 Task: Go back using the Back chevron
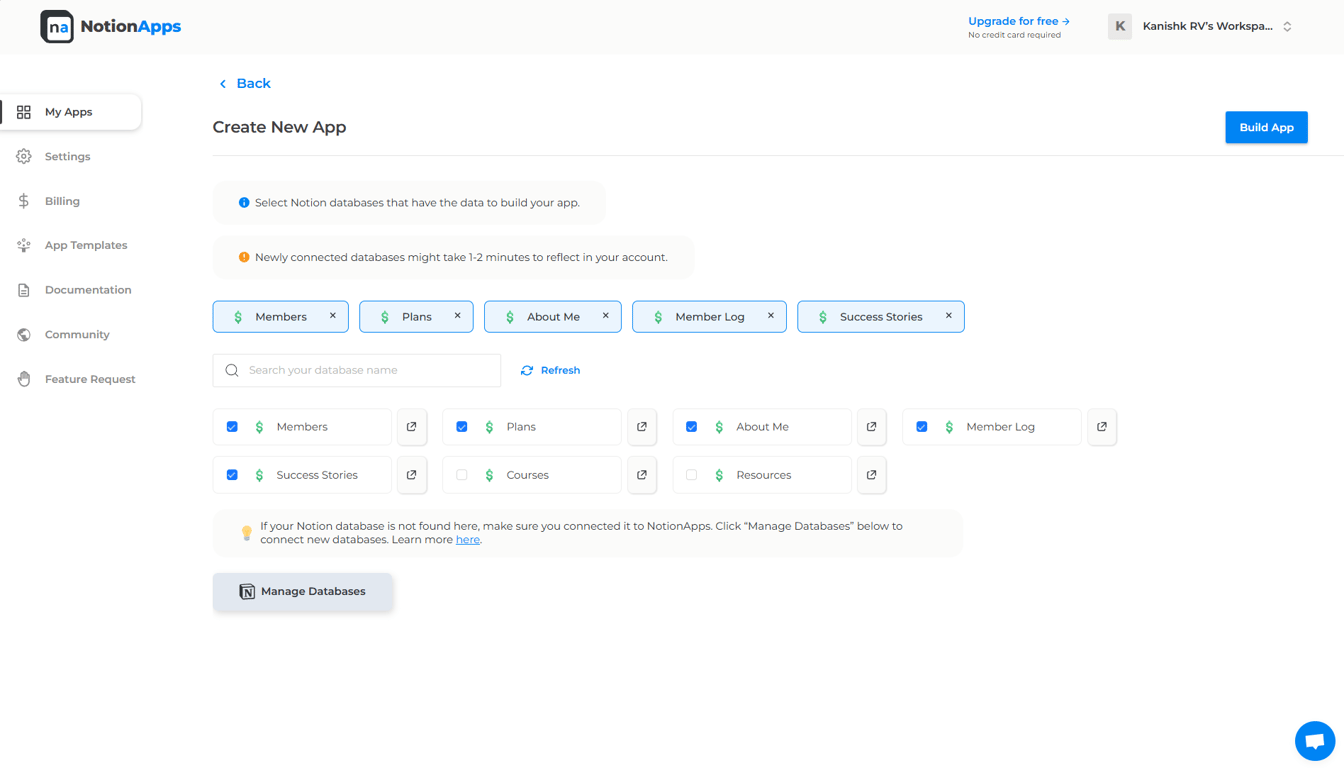(x=223, y=84)
